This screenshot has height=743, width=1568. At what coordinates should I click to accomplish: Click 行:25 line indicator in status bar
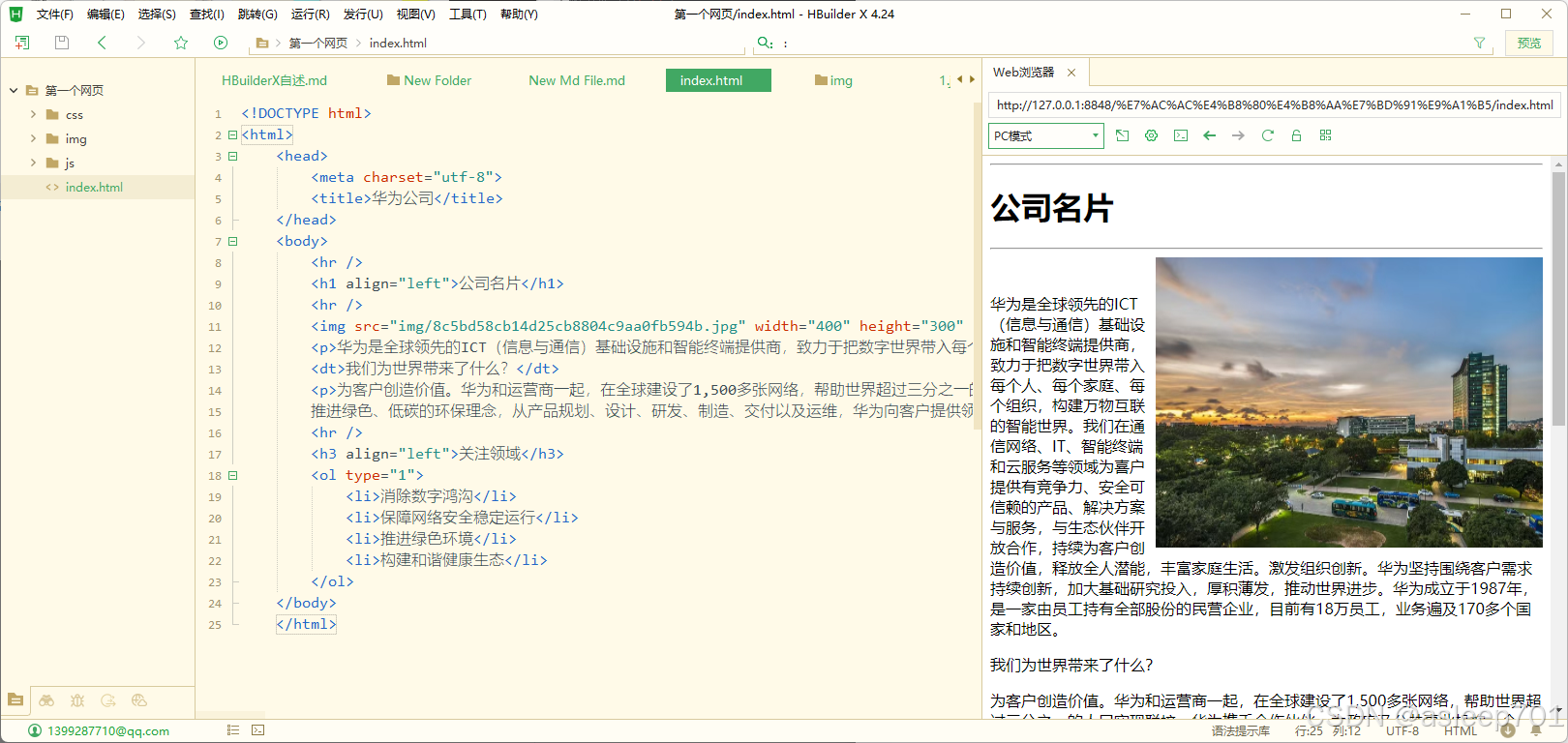(1309, 731)
